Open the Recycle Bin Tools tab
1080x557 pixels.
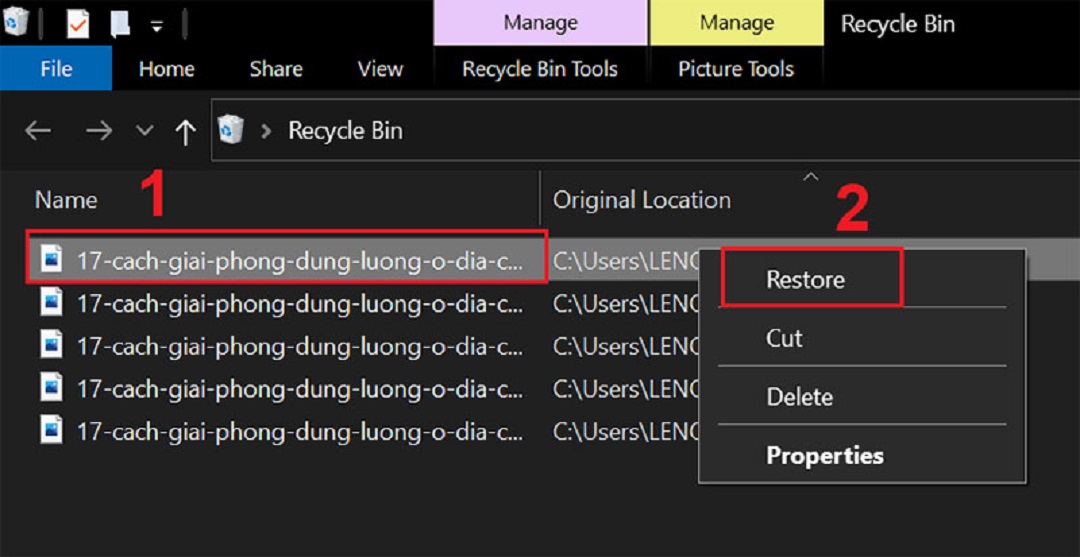[540, 69]
